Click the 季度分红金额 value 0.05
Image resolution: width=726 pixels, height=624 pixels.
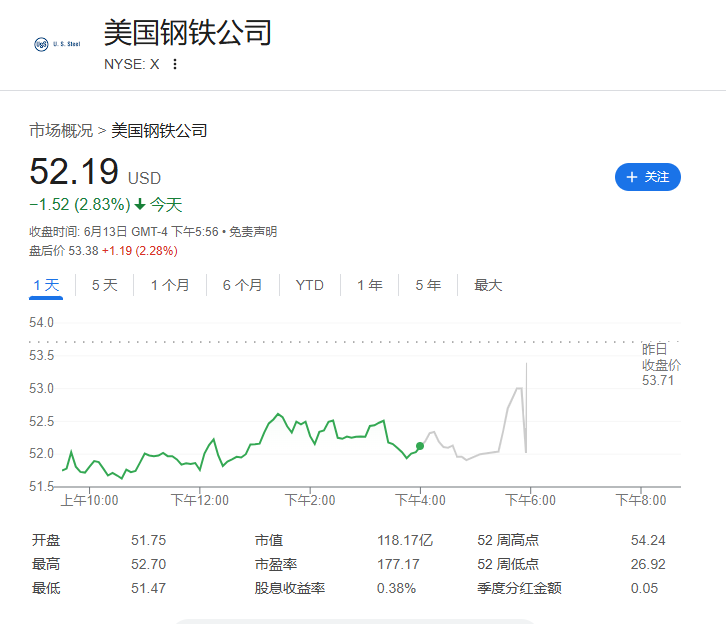[644, 588]
